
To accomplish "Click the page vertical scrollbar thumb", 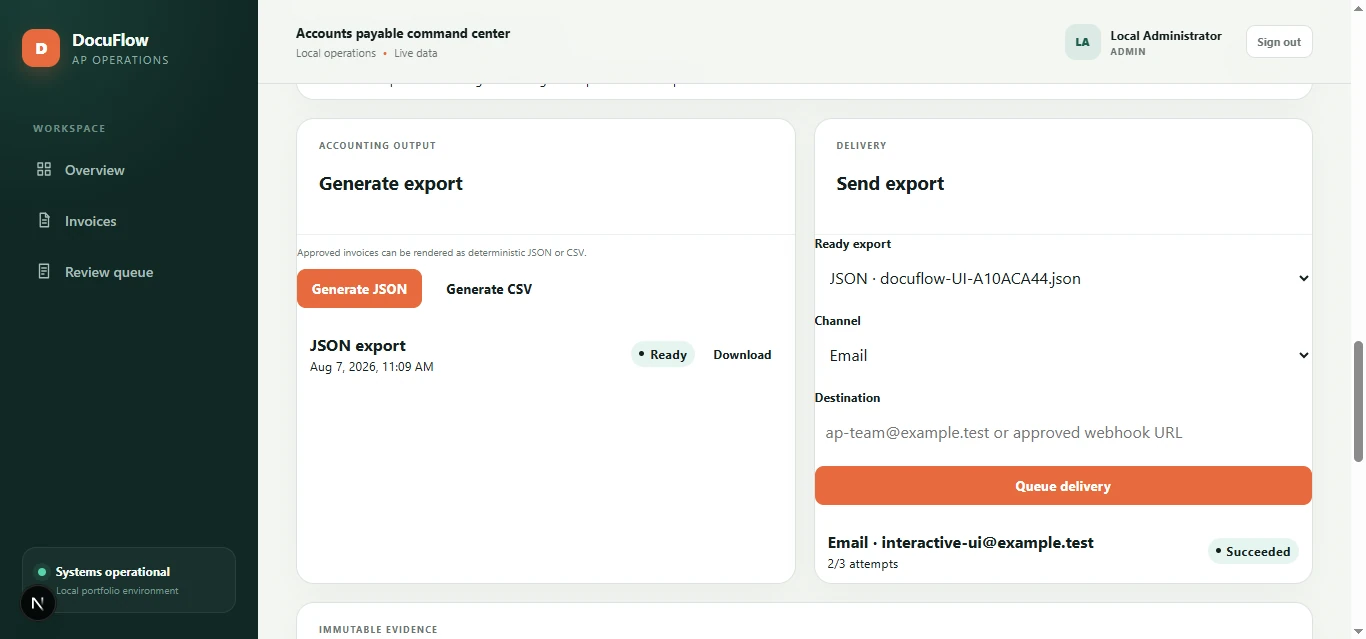I will coord(1358,401).
